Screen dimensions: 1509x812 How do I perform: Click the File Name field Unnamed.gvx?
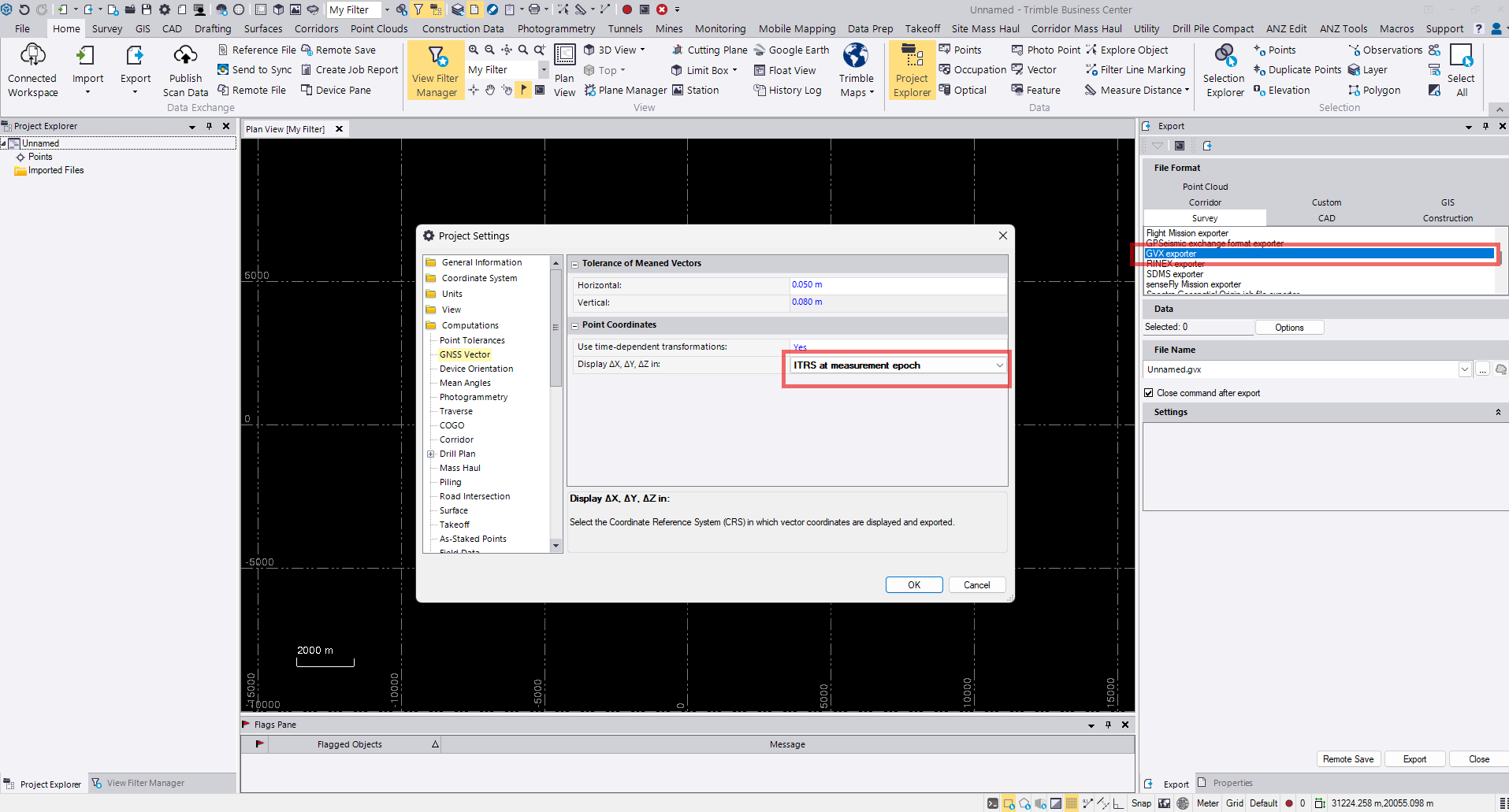(1300, 369)
